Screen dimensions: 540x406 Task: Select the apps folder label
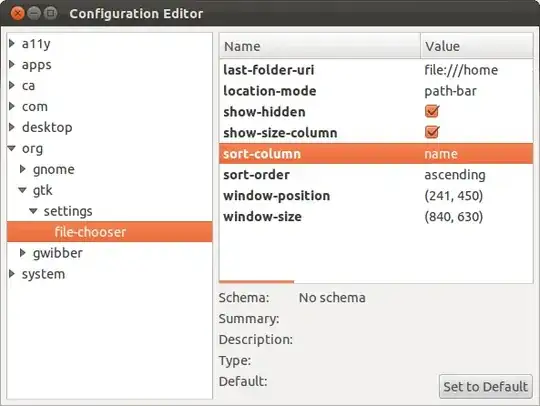[x=37, y=65]
